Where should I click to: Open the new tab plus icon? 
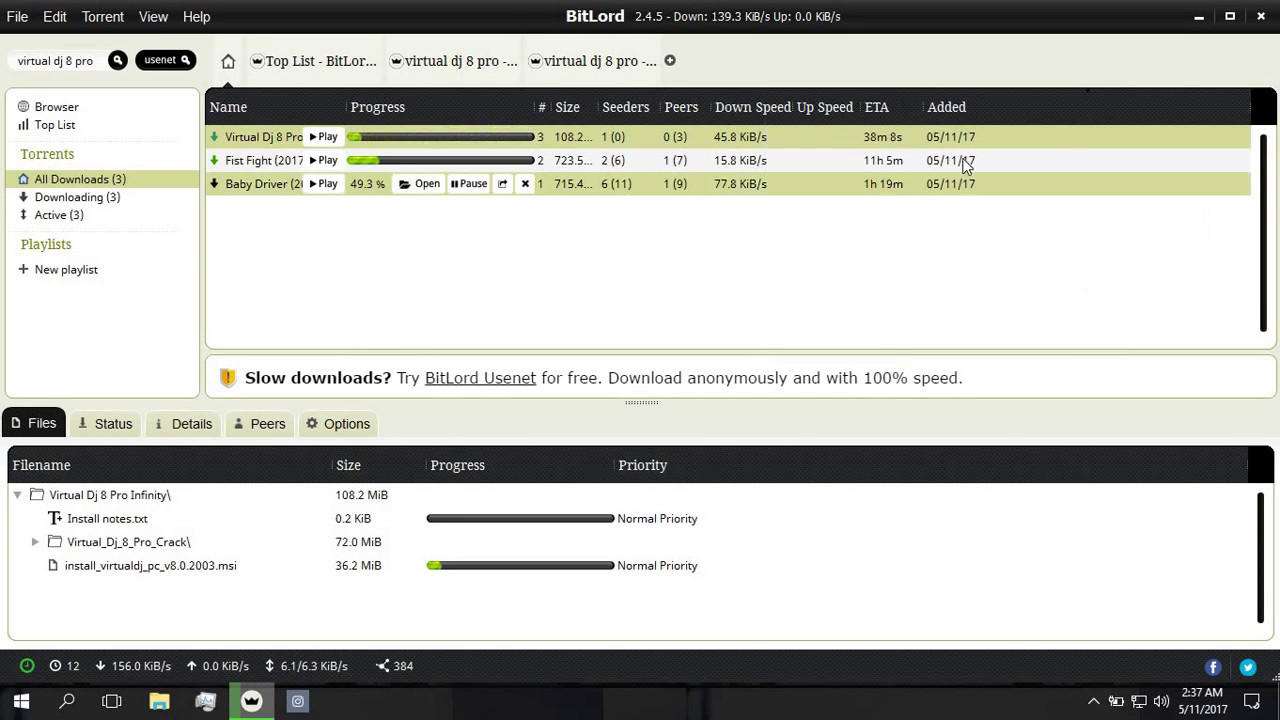670,60
